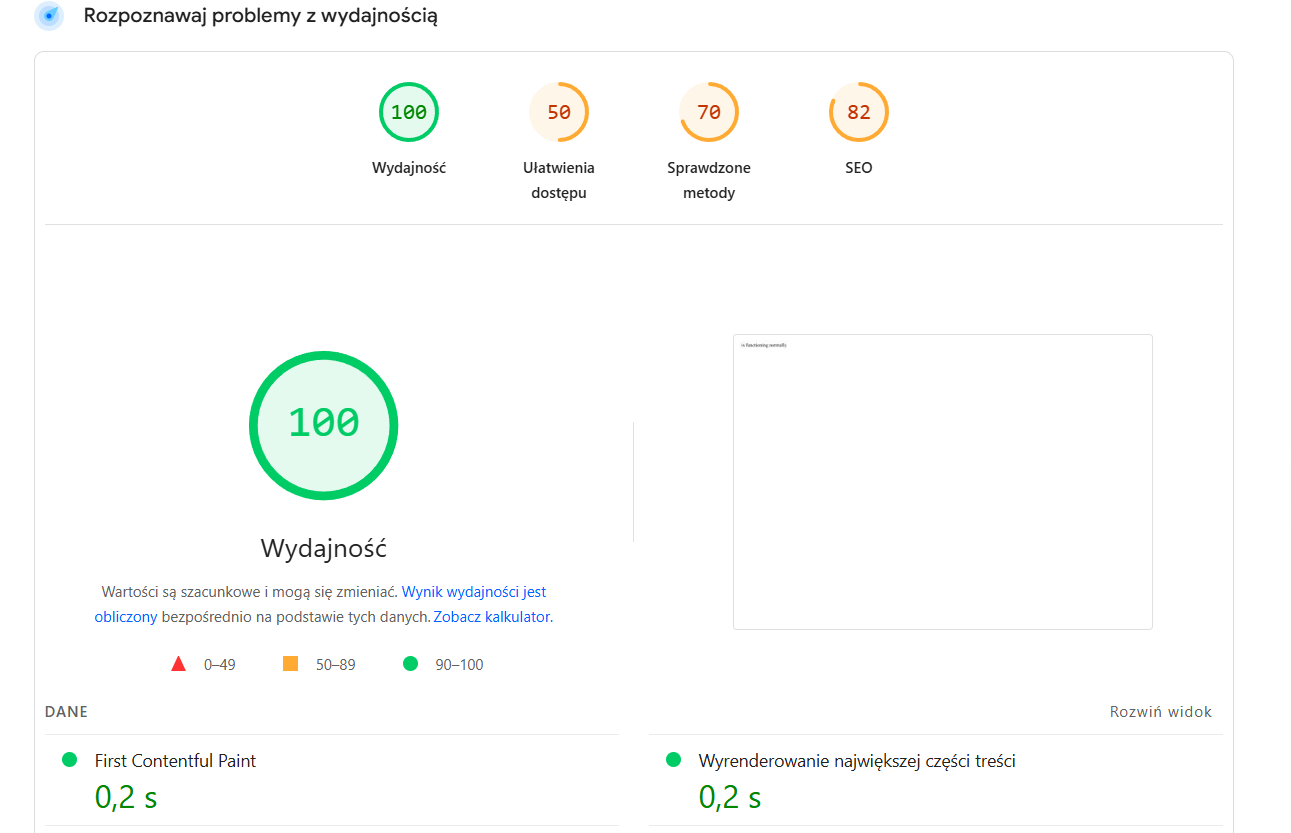This screenshot has height=833, width=1291.
Task: Select the Ułatwienia dostępu score gauge showing 50
Action: click(x=558, y=112)
